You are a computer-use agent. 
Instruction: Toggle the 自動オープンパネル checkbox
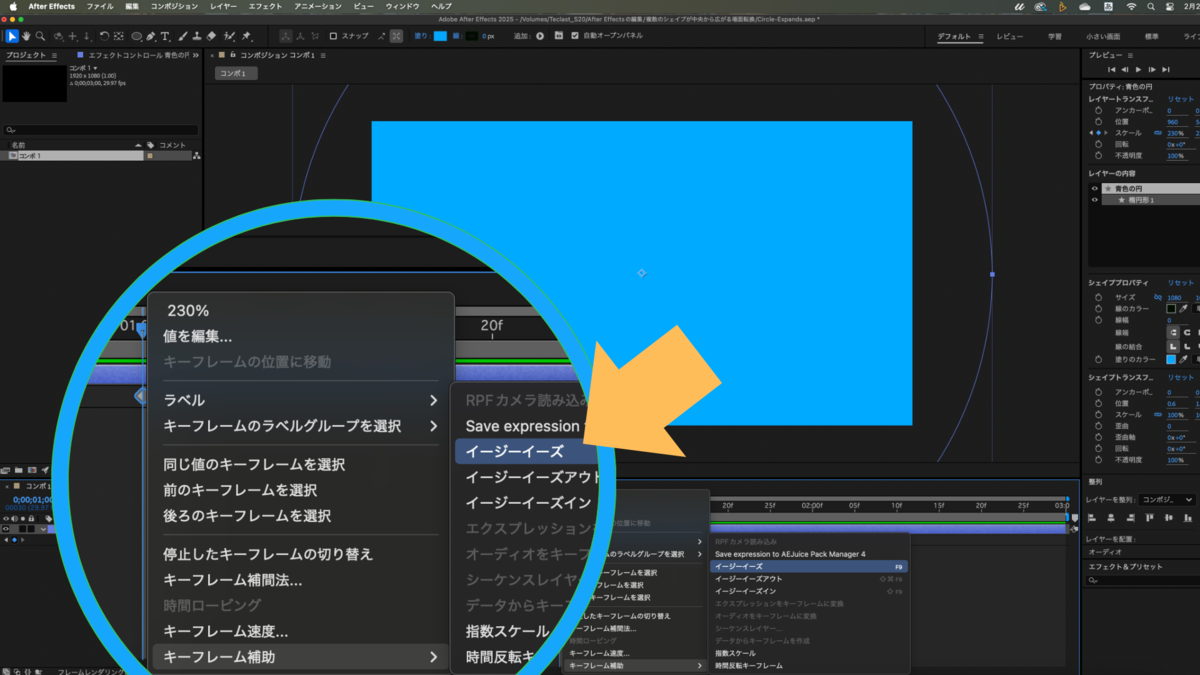574,36
